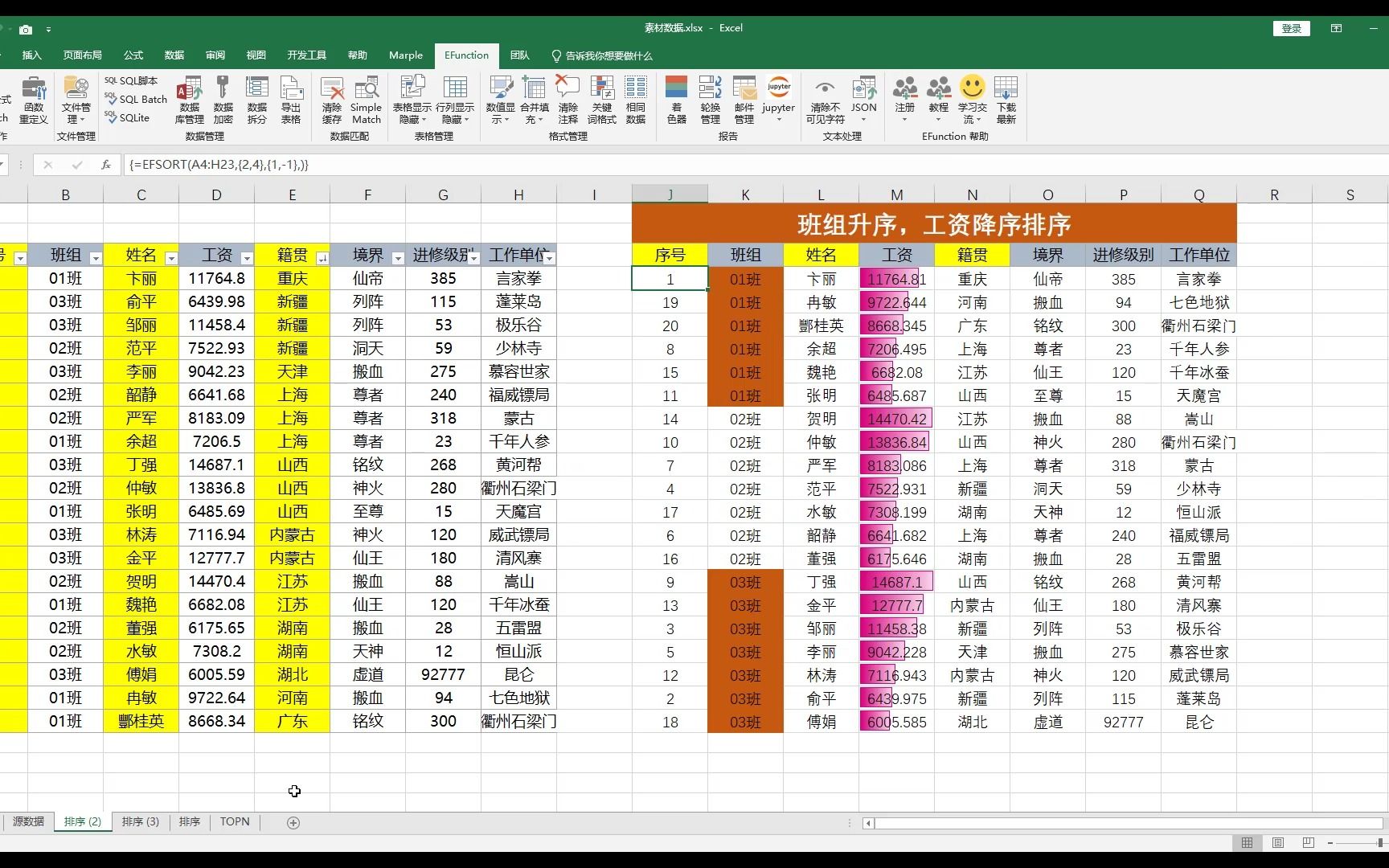Click the 班组升序，工资降序排序 title banner
The height and width of the screenshot is (868, 1389).
point(934,223)
